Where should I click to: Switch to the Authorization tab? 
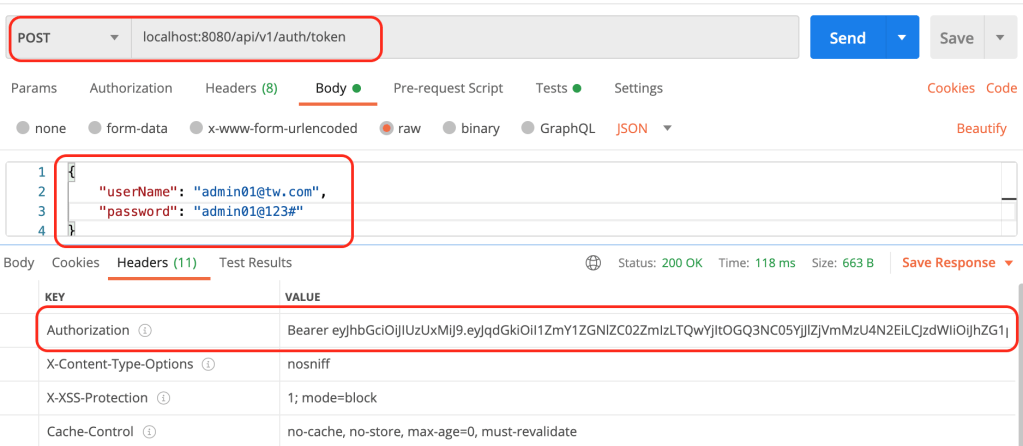click(x=131, y=88)
